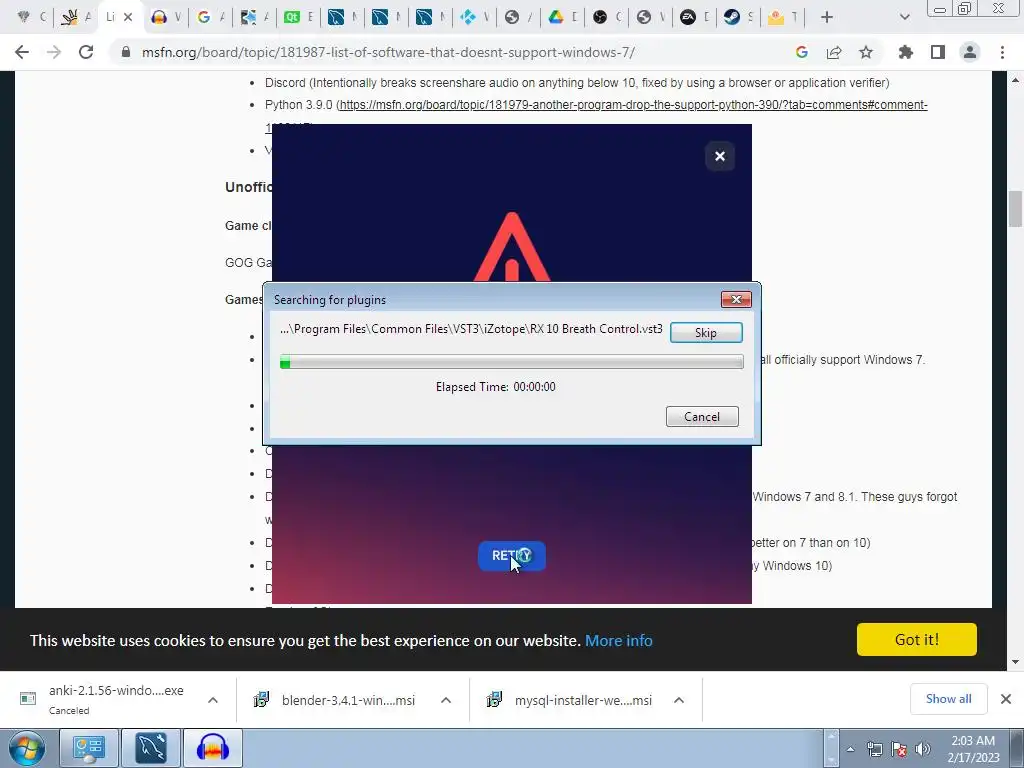Accept cookies with Got it!
Viewport: 1024px width, 768px height.
click(x=916, y=639)
